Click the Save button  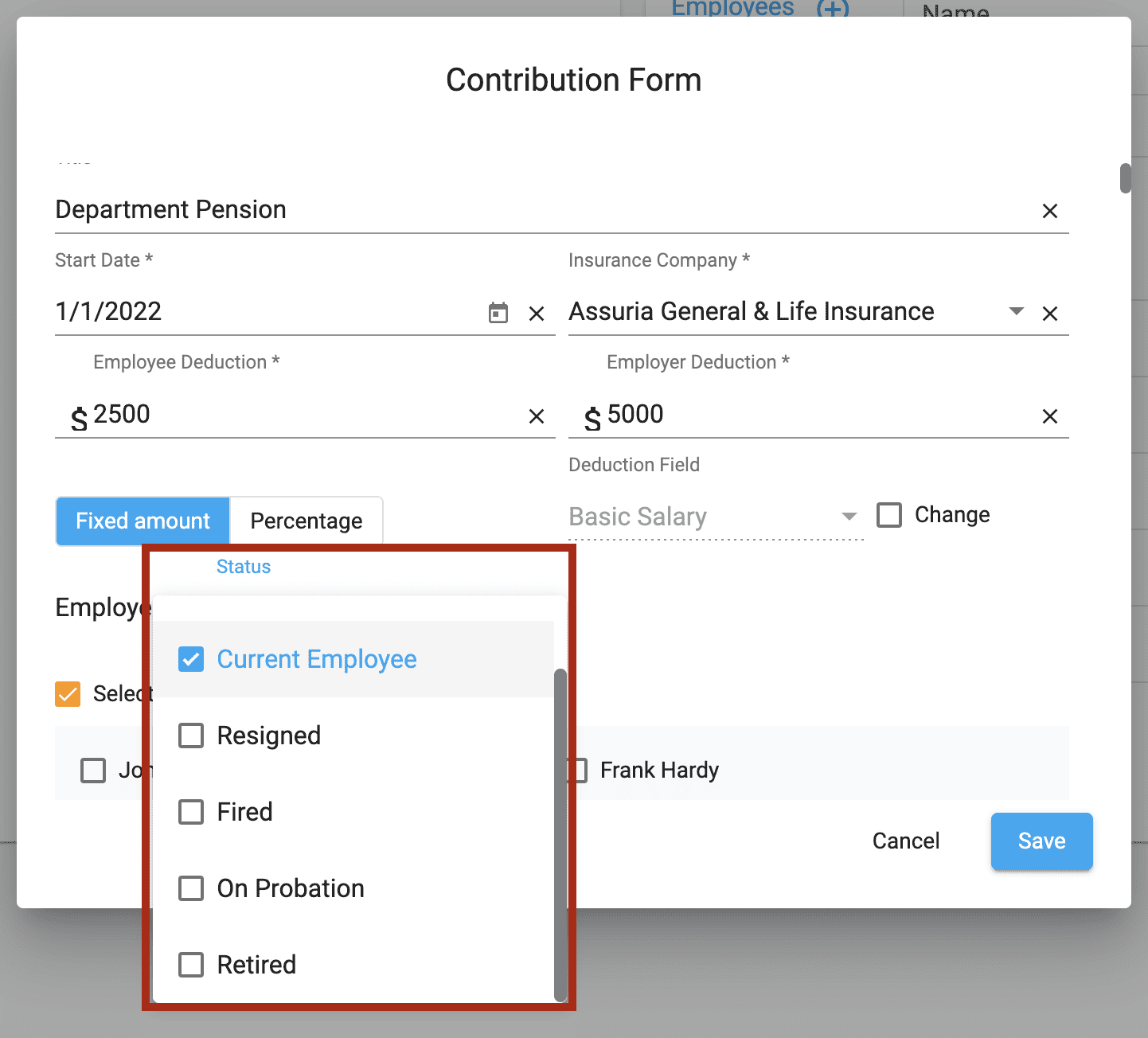[x=1041, y=841]
